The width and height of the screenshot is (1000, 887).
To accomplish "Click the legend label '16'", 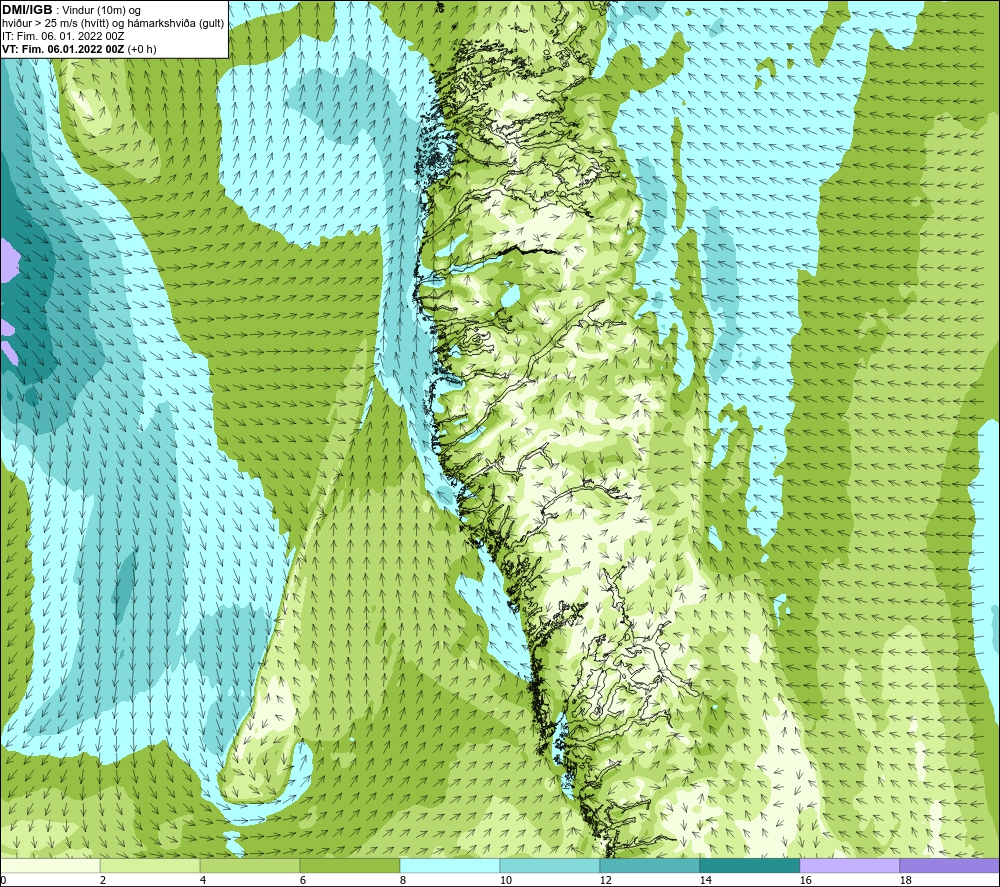I will (x=805, y=881).
